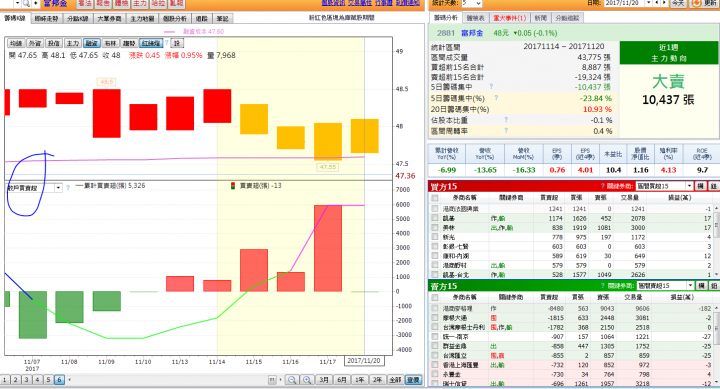Image resolution: width=720 pixels, height=389 pixels.
Task: Toggle the 均線 indicator button
Action: pyautogui.click(x=16, y=43)
